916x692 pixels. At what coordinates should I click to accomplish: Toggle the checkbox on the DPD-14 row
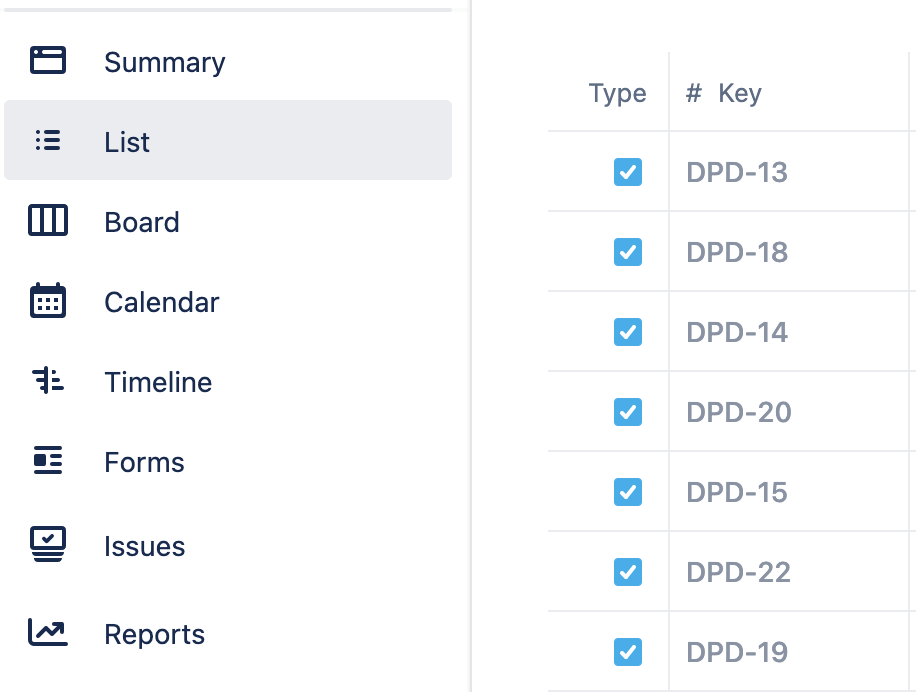(627, 332)
